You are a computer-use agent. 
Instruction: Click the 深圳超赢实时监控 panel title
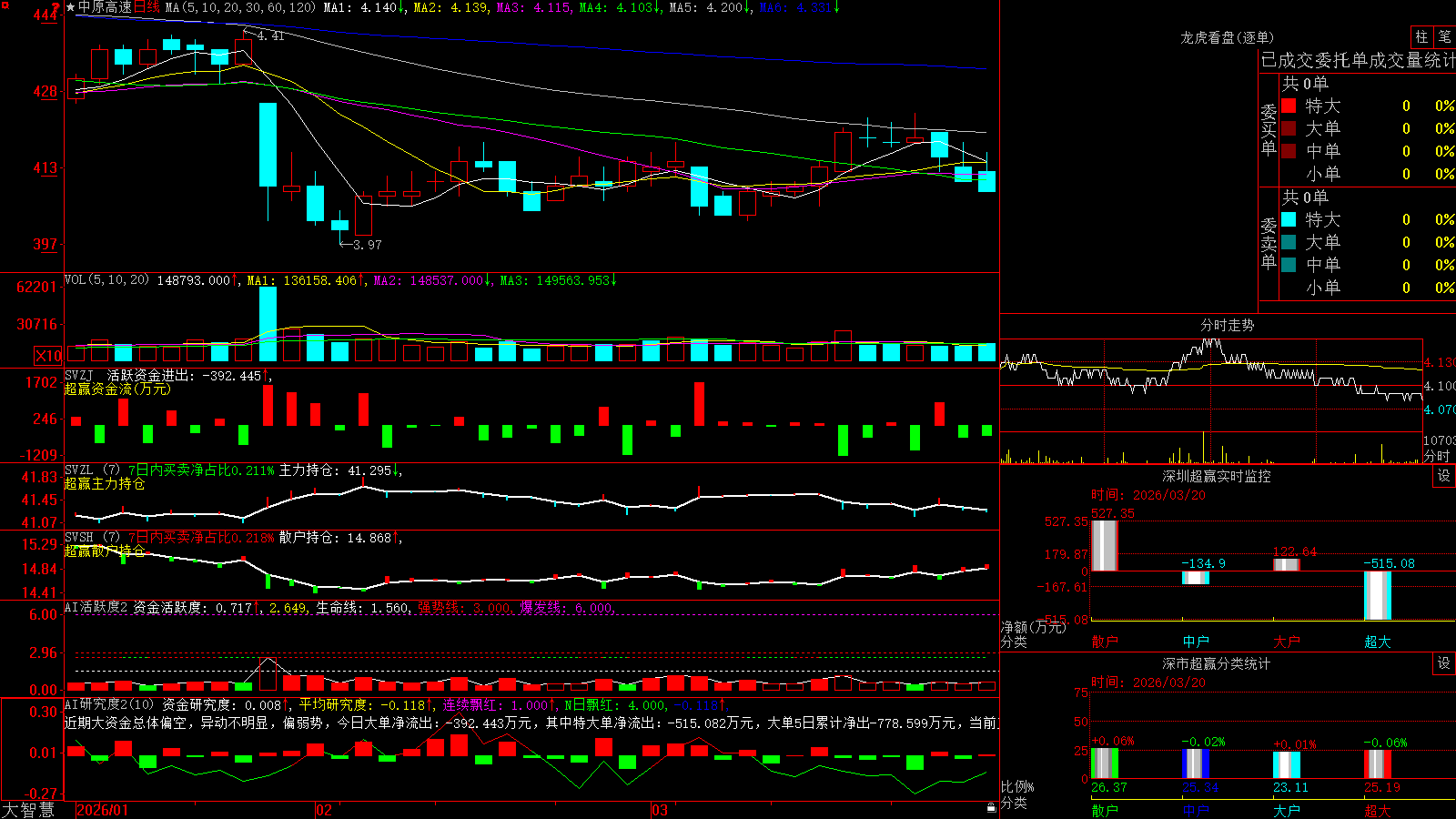(1217, 476)
